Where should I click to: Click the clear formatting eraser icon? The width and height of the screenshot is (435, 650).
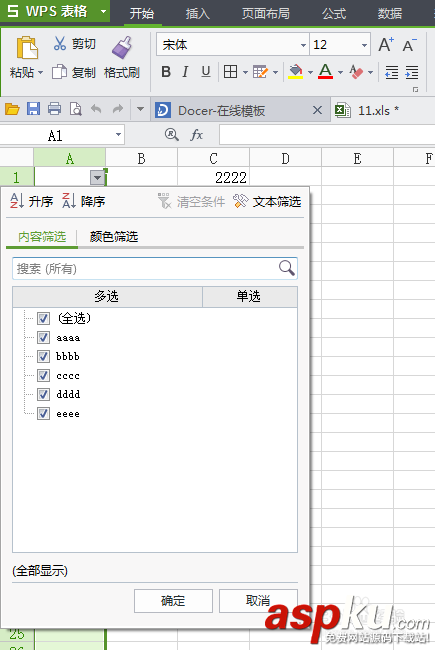356,72
